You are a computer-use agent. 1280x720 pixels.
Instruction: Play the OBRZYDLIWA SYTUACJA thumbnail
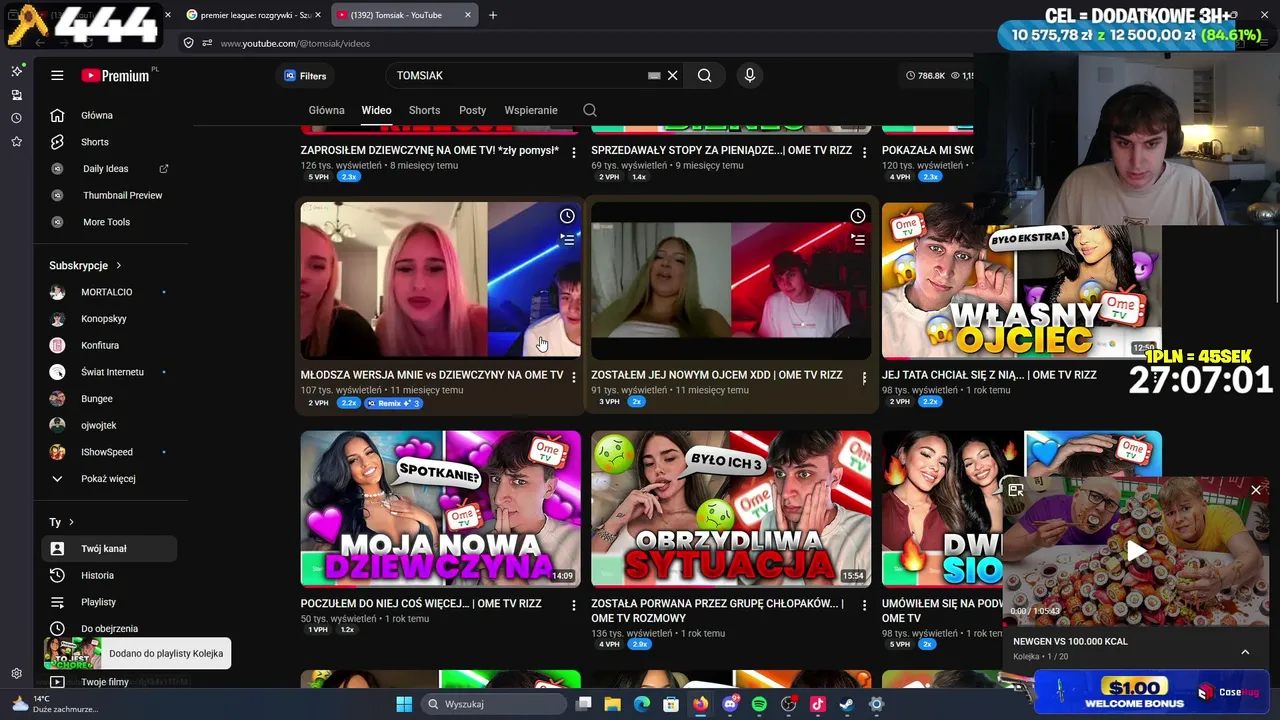click(x=731, y=508)
